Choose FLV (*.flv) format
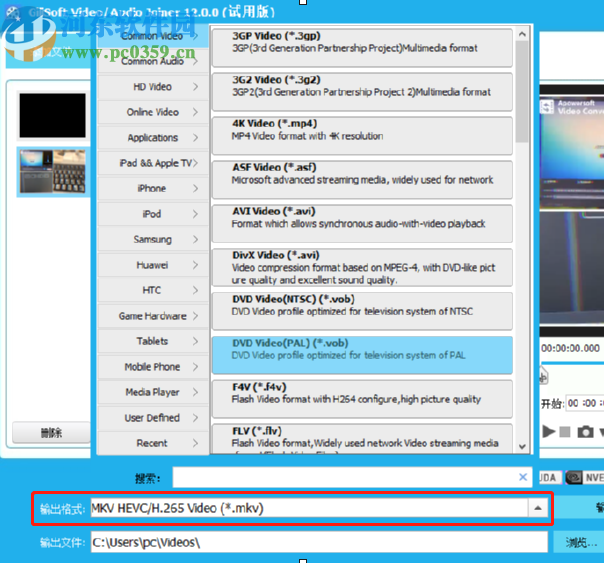This screenshot has height=563, width=604. coord(362,439)
